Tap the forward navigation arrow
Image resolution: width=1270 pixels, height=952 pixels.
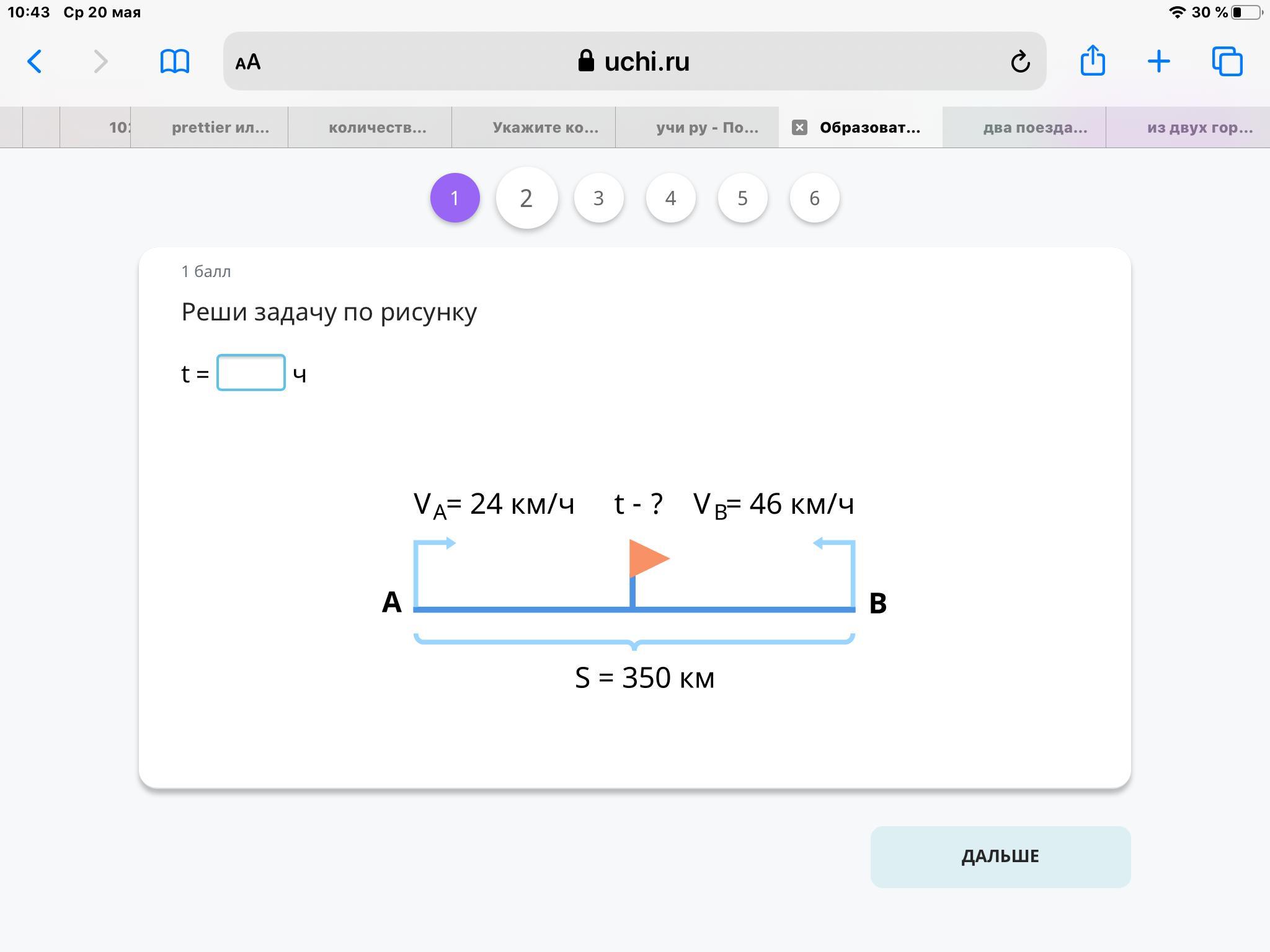tap(100, 61)
